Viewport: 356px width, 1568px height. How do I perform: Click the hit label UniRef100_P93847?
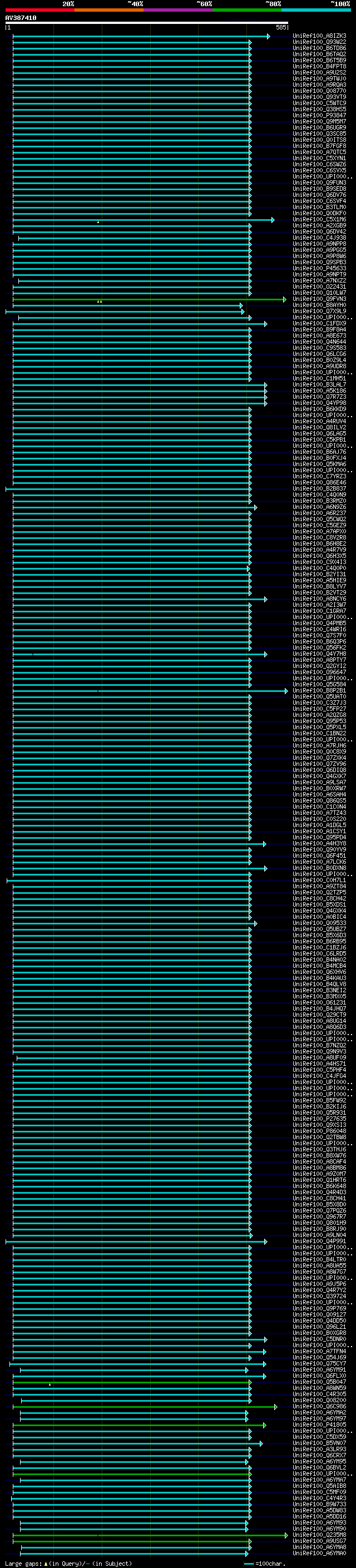pos(319,116)
